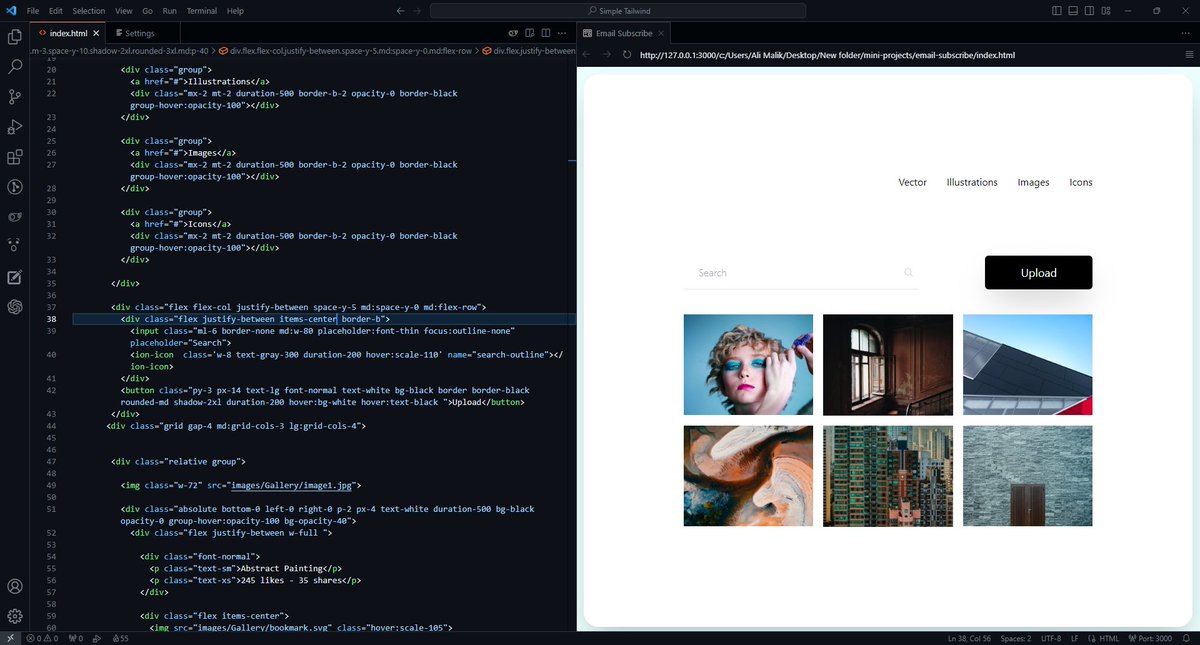Toggle the bottom panel layout
1200x645 pixels.
1073,11
